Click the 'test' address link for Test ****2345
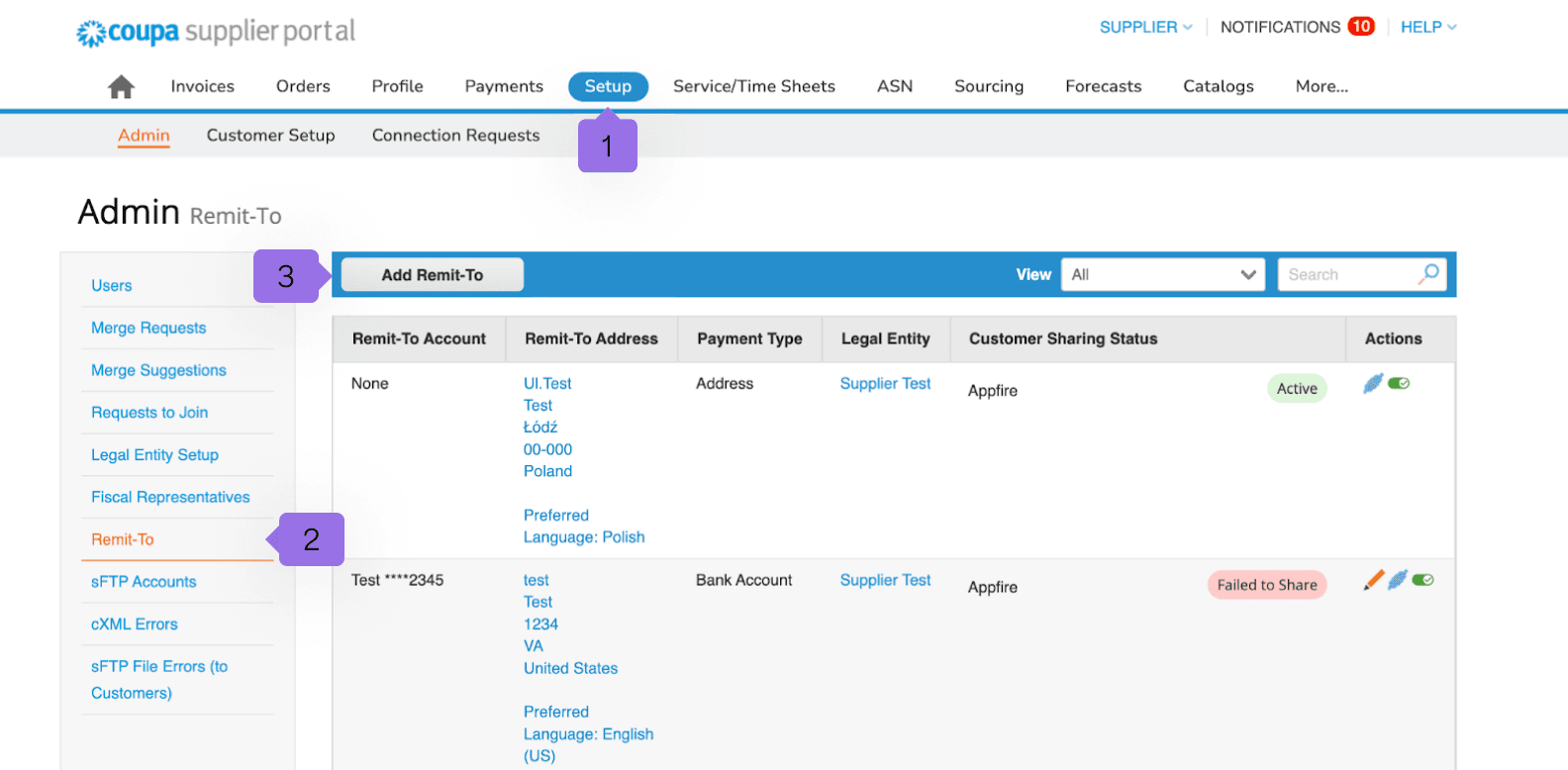 (537, 580)
